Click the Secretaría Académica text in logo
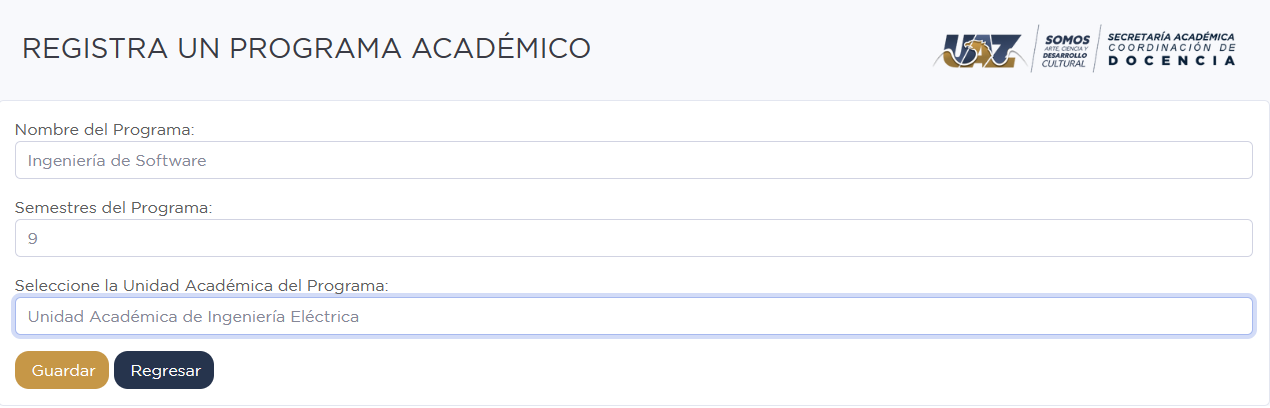 1171,36
